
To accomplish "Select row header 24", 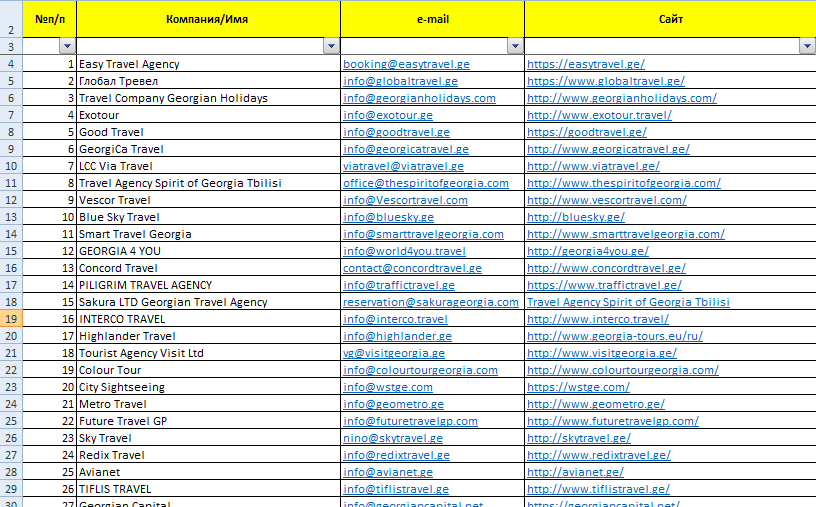I will point(11,404).
